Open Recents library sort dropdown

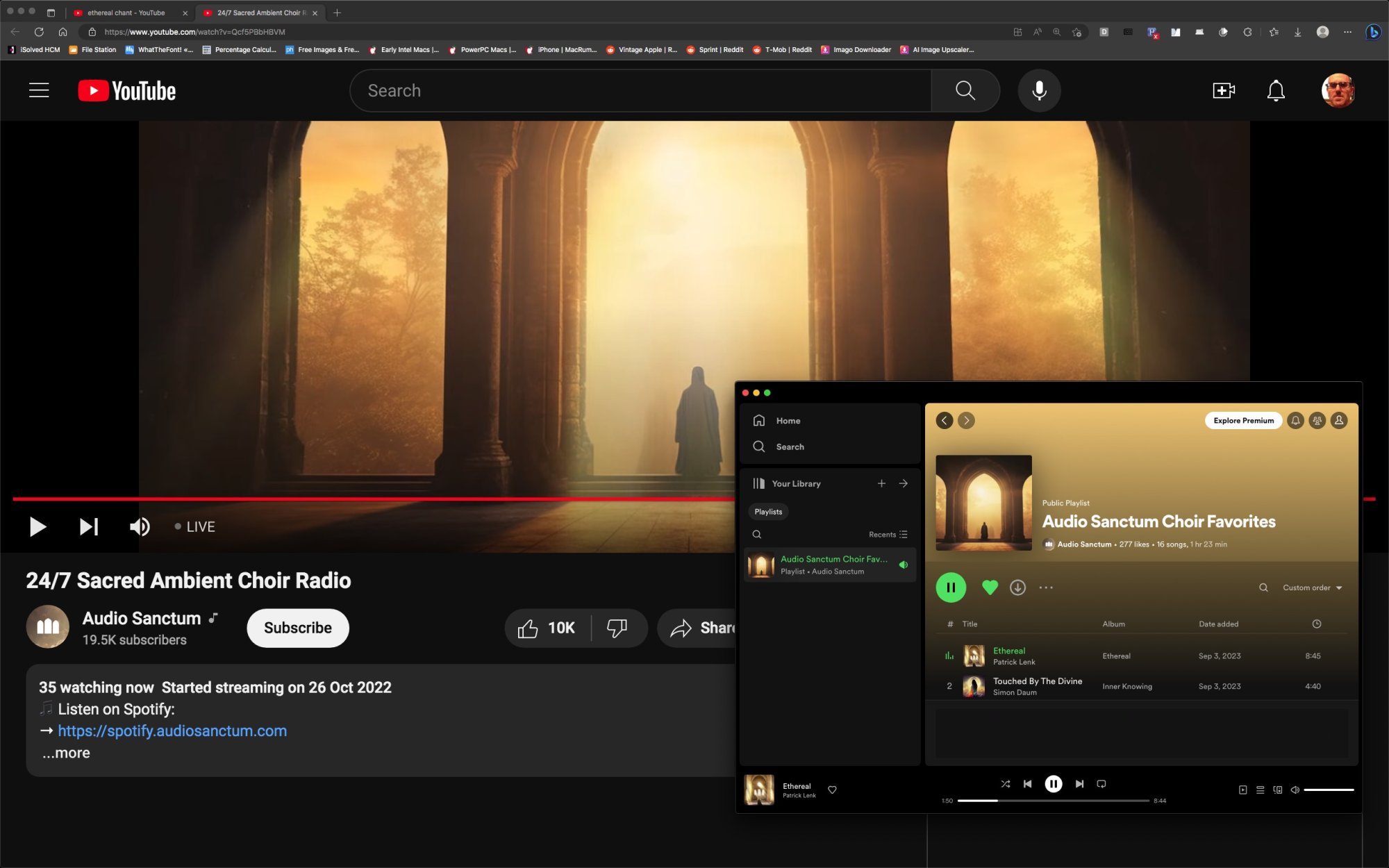(888, 535)
